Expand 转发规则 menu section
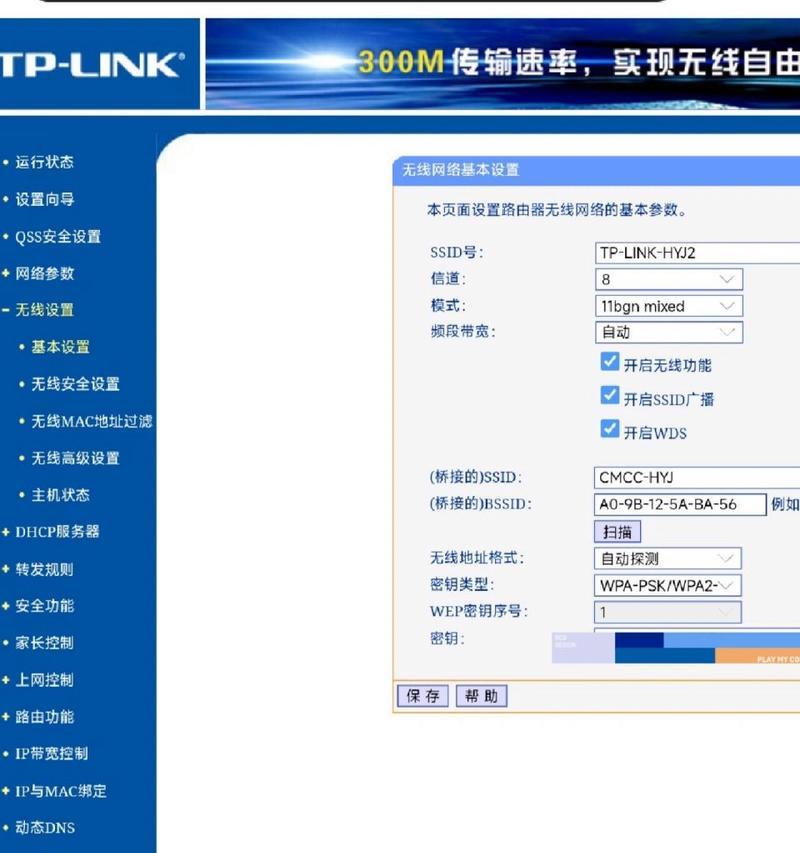The image size is (800, 853). click(44, 570)
